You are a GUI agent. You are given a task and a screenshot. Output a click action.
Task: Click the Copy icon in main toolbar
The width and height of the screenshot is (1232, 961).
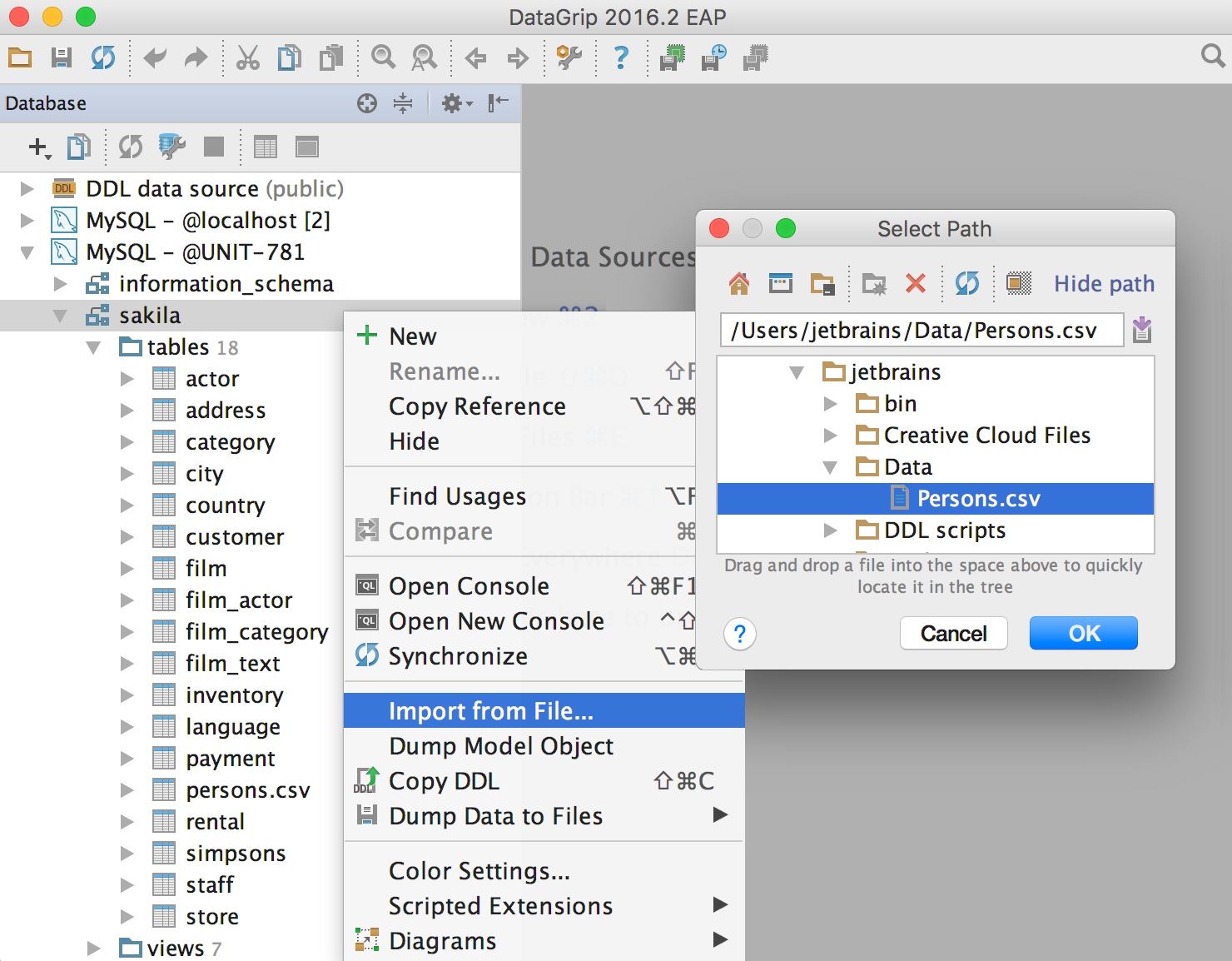coord(290,57)
